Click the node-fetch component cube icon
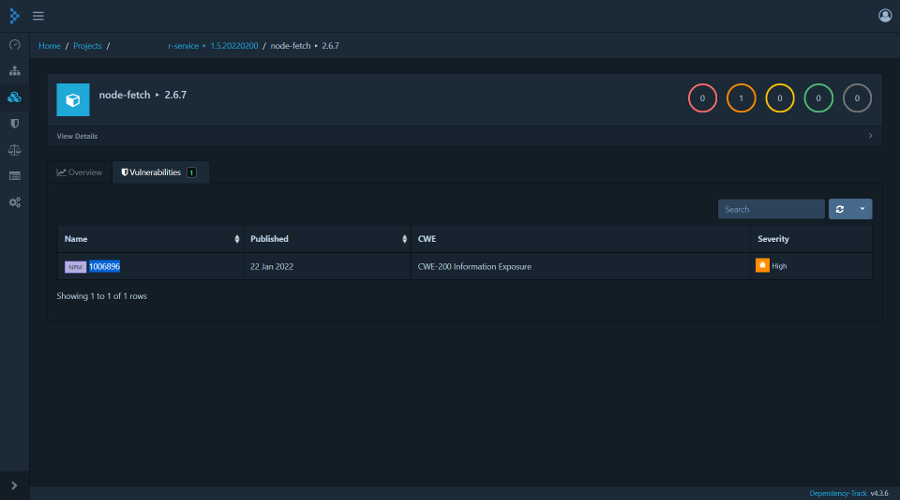Viewport: 900px width, 500px height. point(73,100)
